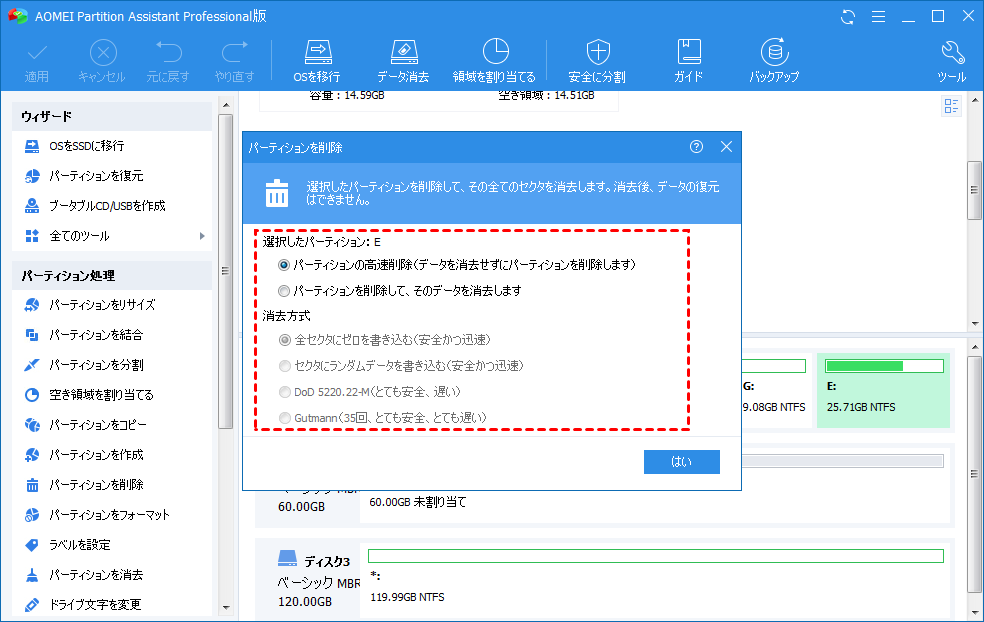This screenshot has width=984, height=622.
Task: Click the E: partition usage bar
Action: pos(884,366)
